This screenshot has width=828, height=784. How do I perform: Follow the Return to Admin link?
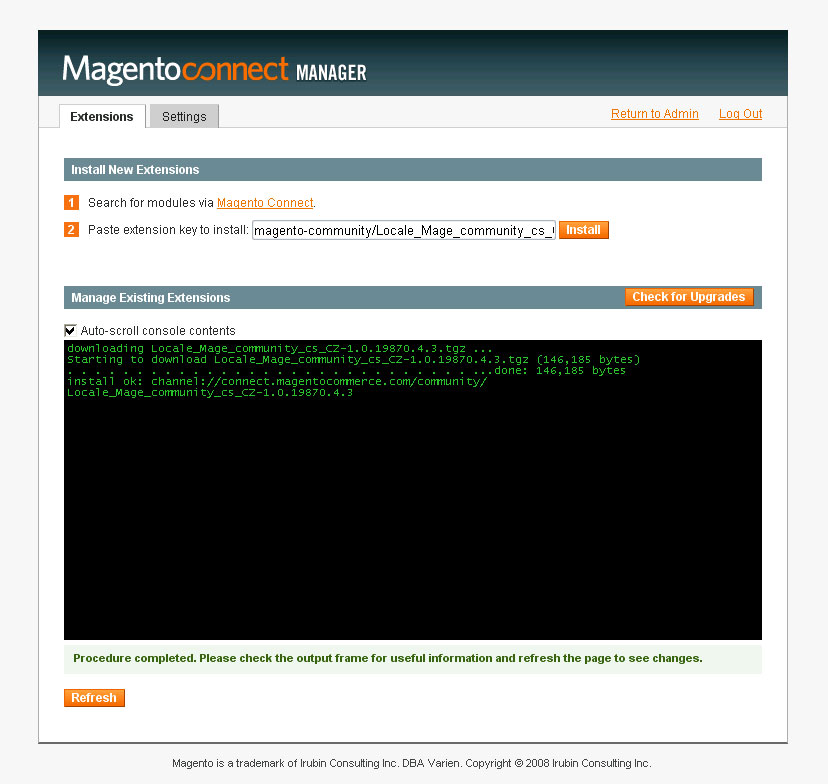[654, 114]
